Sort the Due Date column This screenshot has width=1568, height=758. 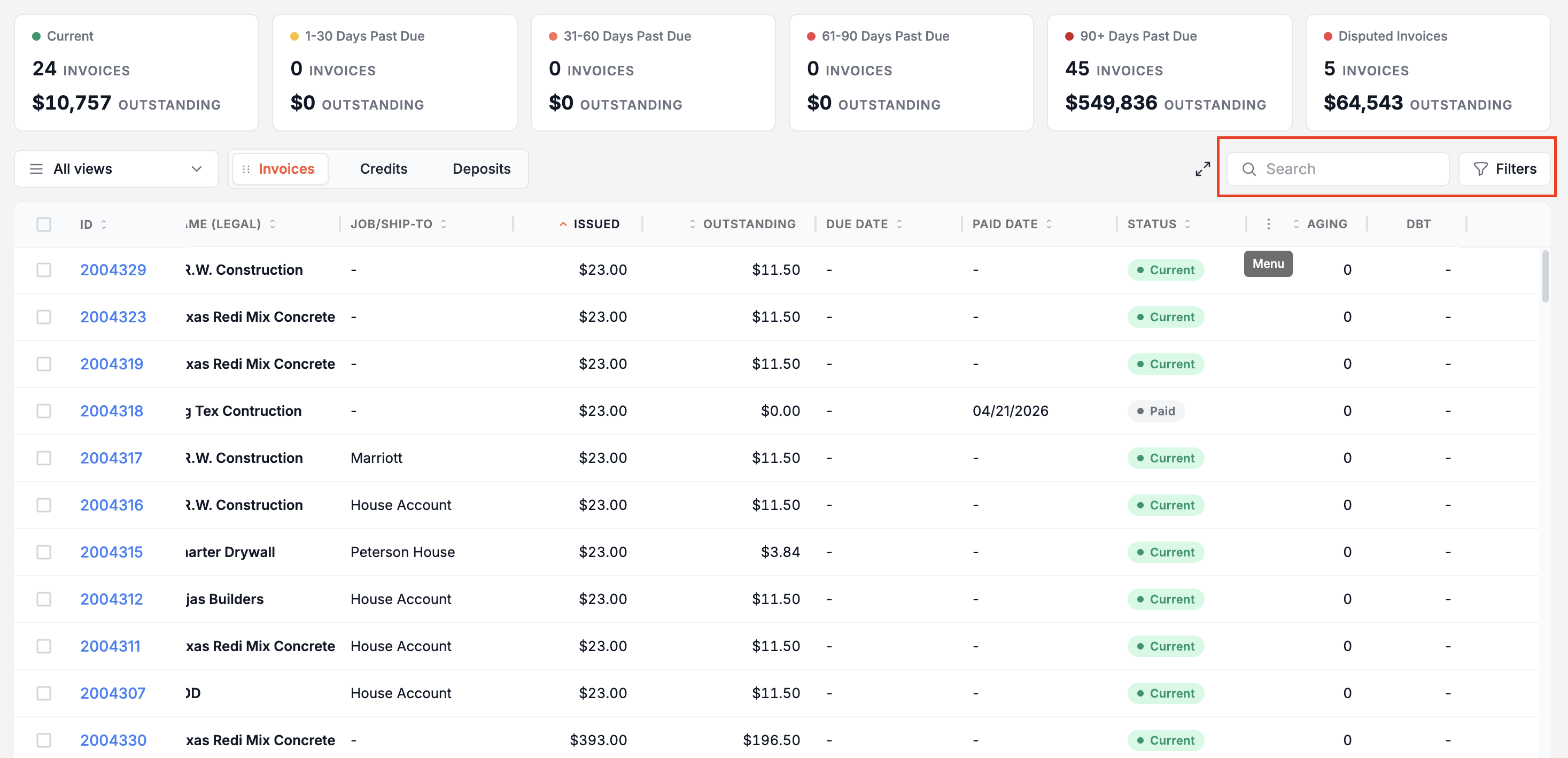[899, 224]
